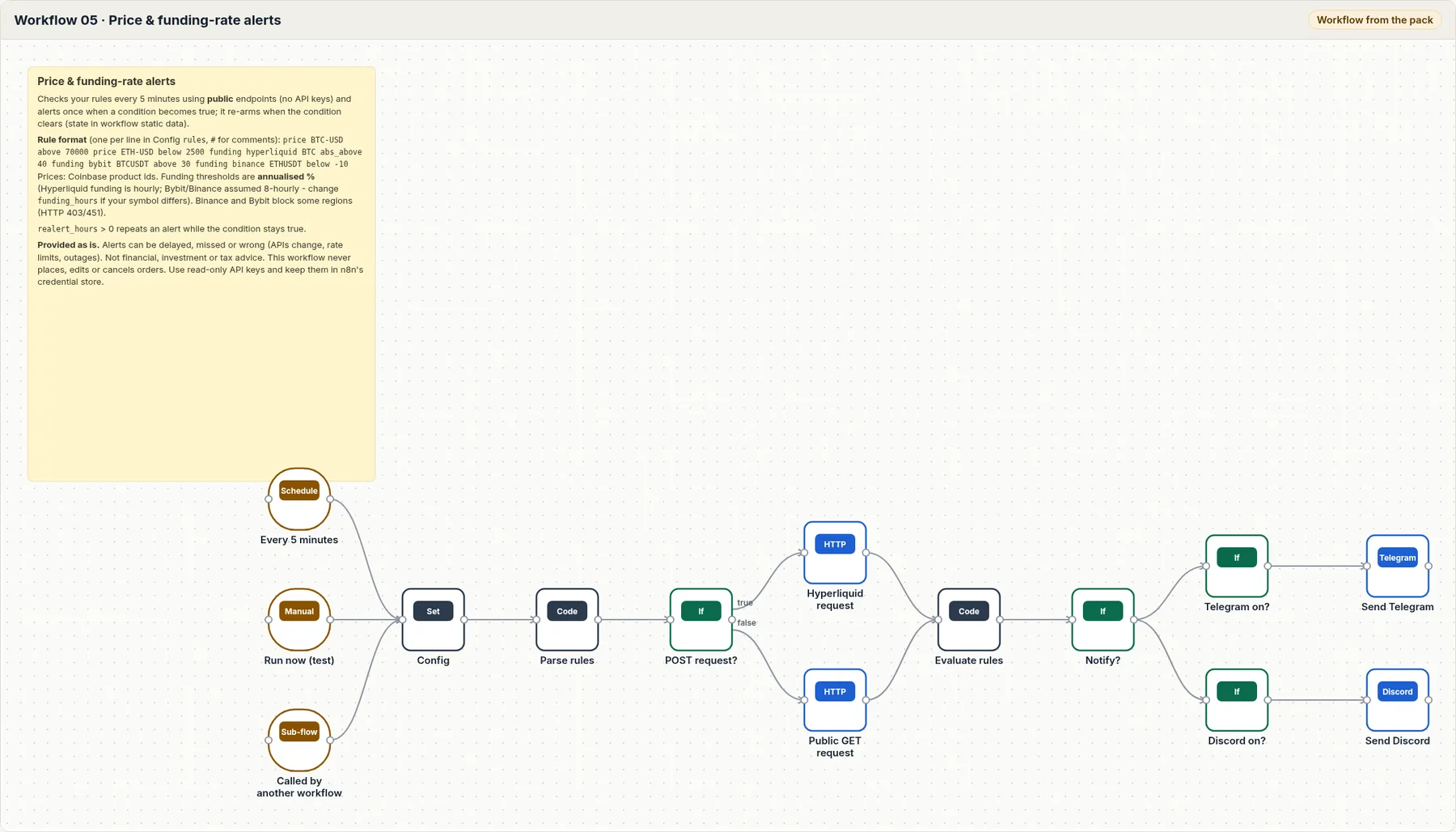
Task: Open the Public GET request HTTP node
Action: click(835, 700)
